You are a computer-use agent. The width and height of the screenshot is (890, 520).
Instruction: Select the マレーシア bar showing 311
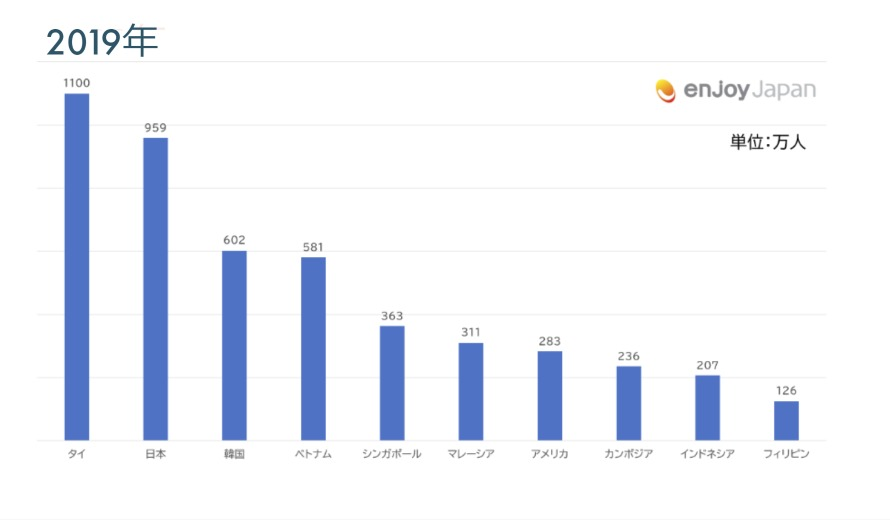(471, 391)
